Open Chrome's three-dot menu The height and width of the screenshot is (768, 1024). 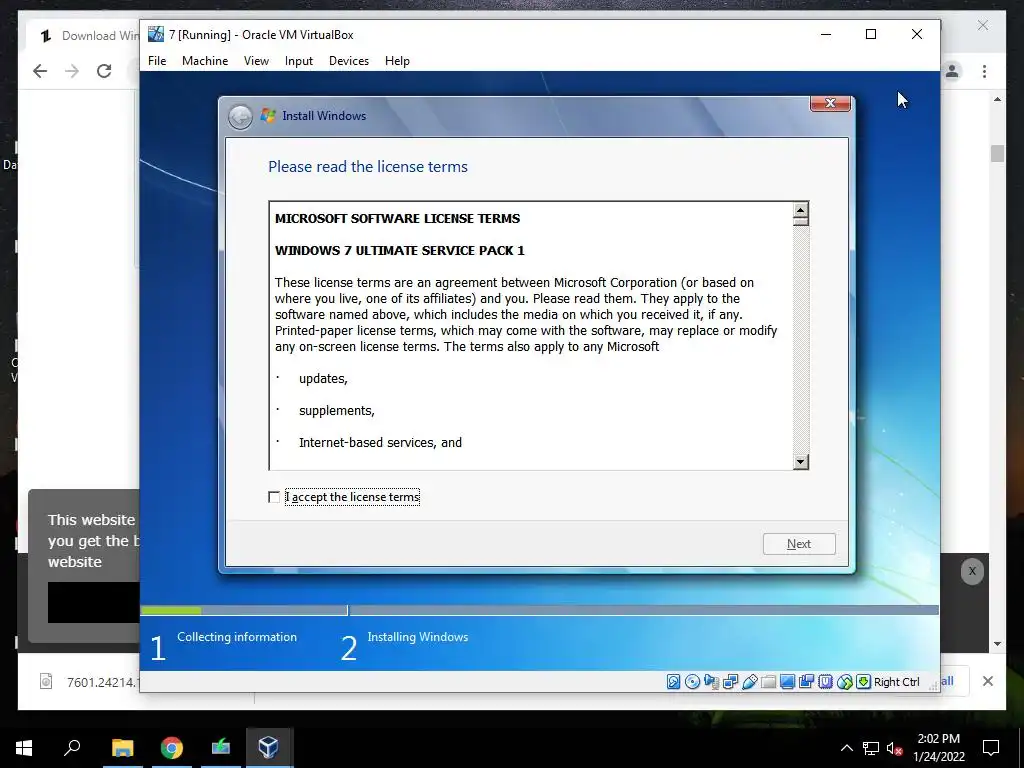(x=984, y=71)
